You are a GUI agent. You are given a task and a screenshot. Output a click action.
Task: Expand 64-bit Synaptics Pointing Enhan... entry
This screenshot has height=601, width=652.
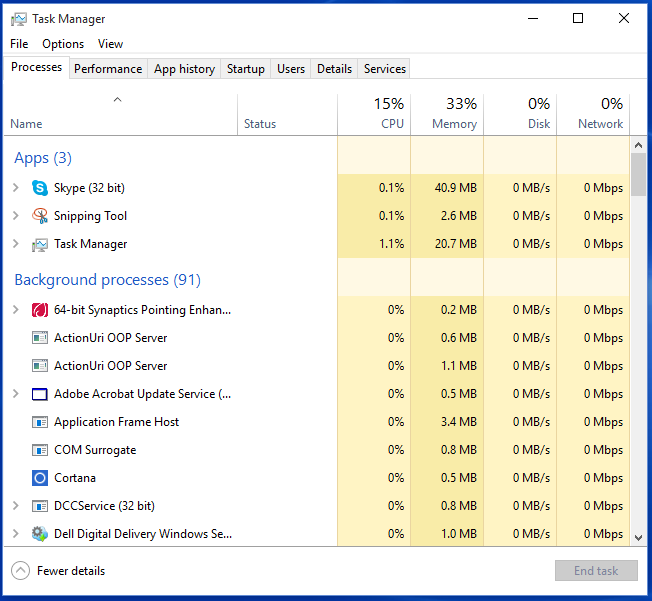click(x=16, y=309)
